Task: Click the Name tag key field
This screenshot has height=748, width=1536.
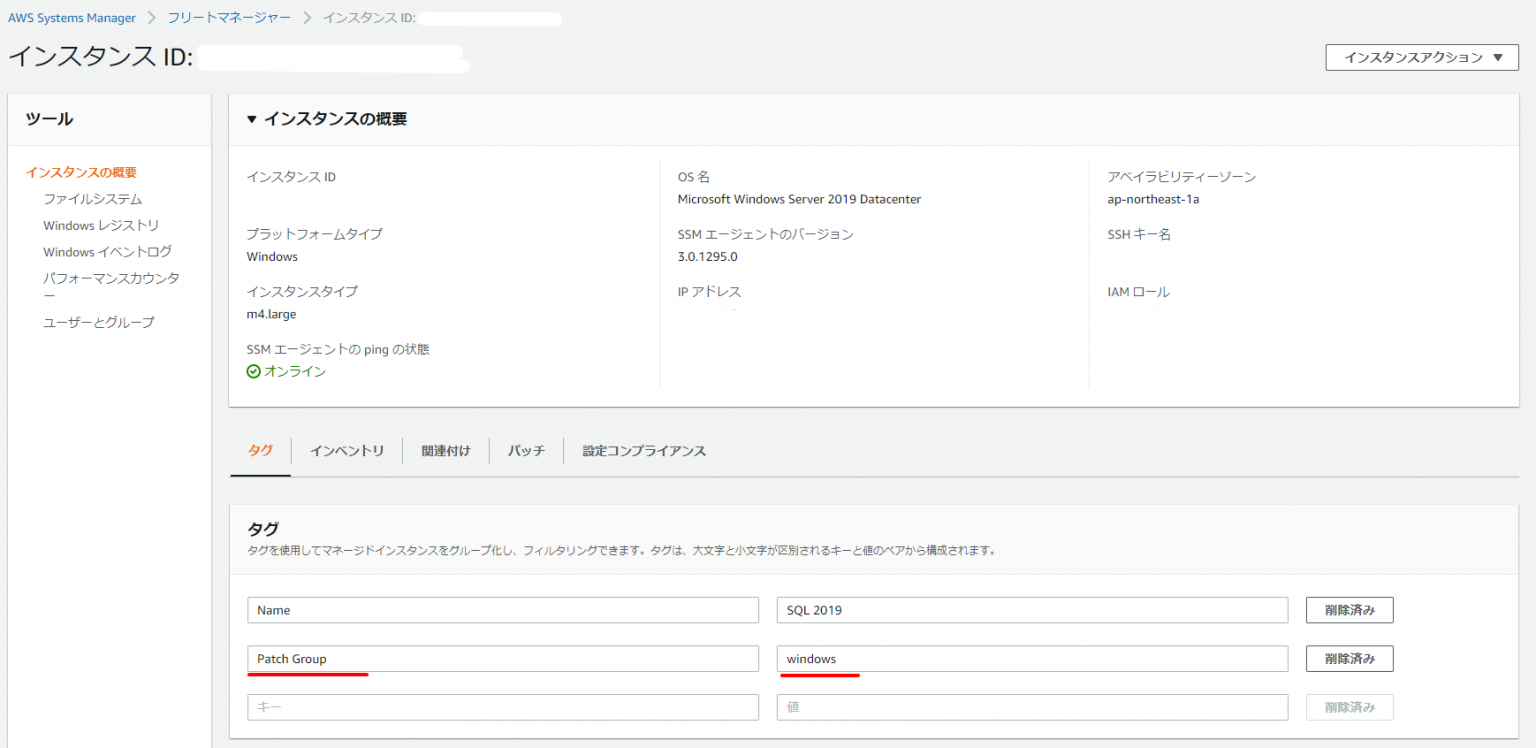Action: tap(502, 610)
